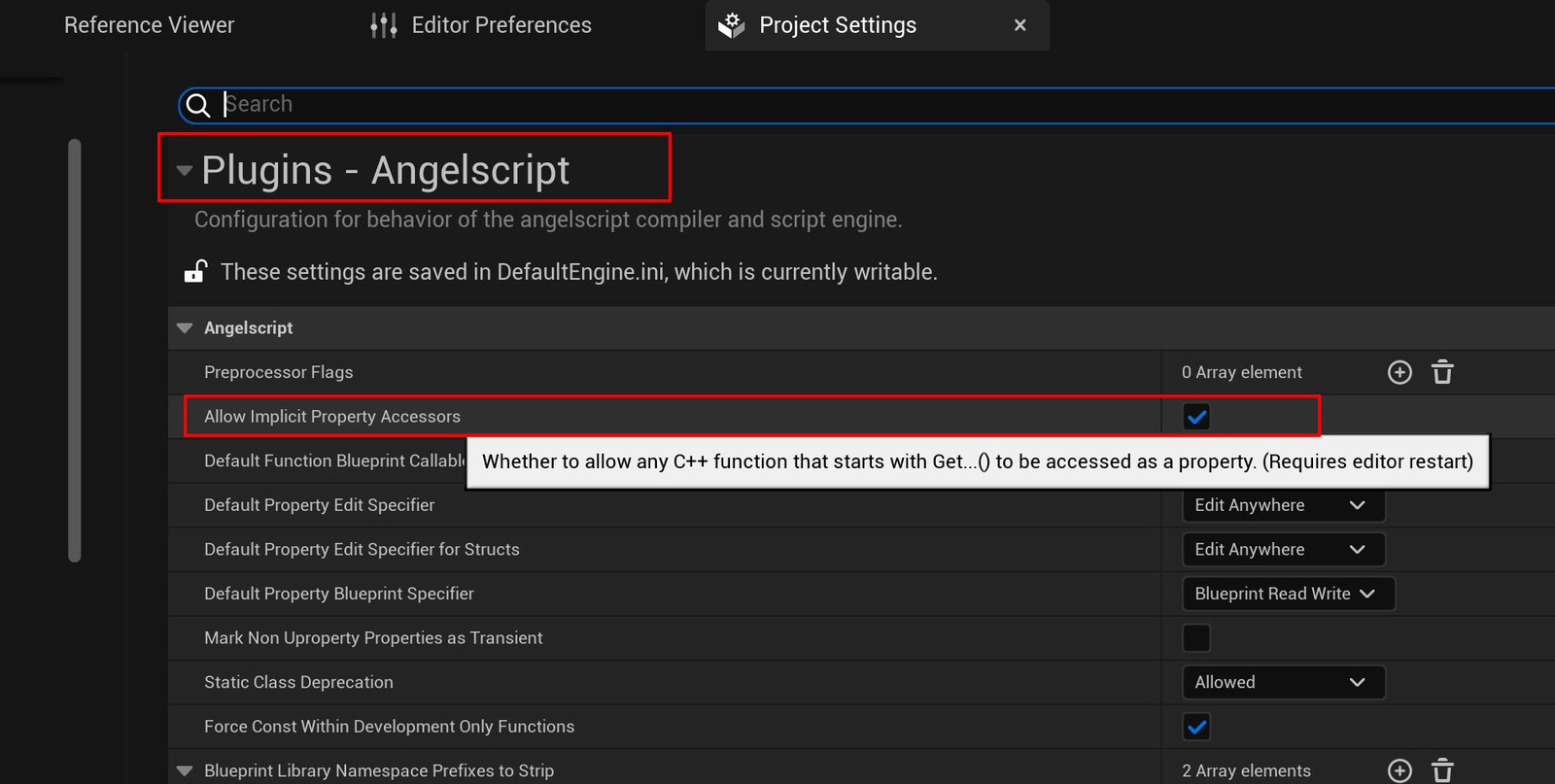Image resolution: width=1555 pixels, height=784 pixels.
Task: Remove all Preprocessor Flags array elements
Action: tap(1442, 372)
